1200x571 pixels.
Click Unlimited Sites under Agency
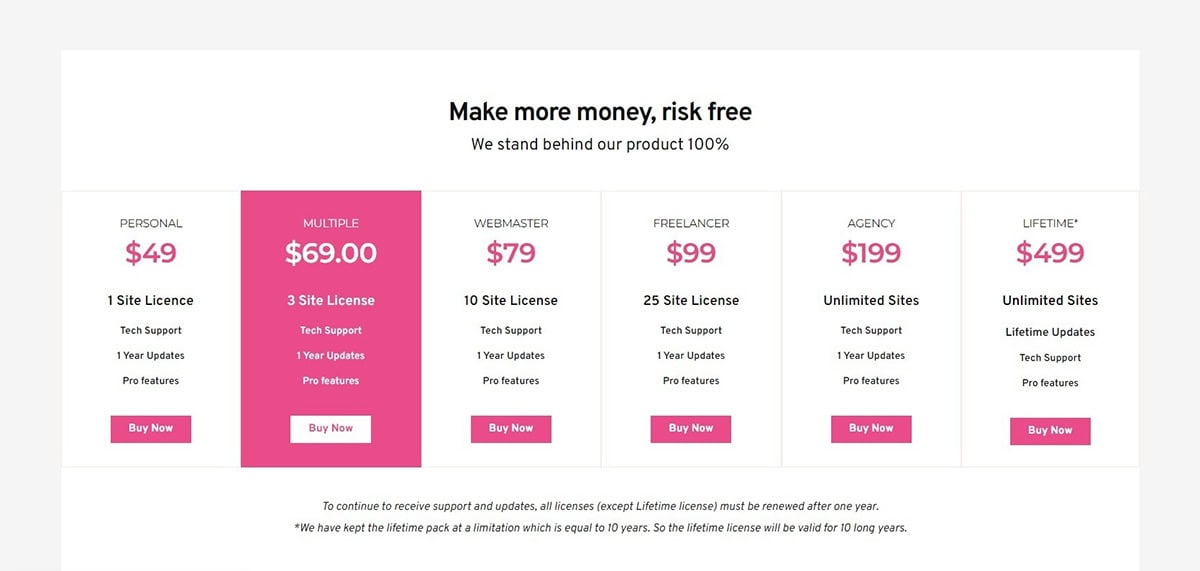coord(871,300)
